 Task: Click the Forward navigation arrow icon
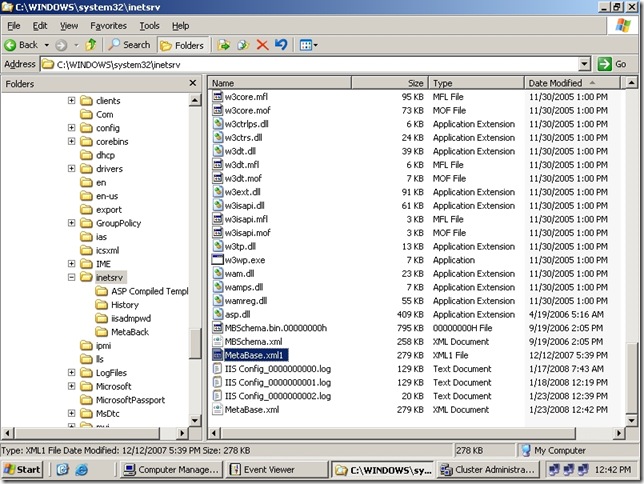point(61,45)
